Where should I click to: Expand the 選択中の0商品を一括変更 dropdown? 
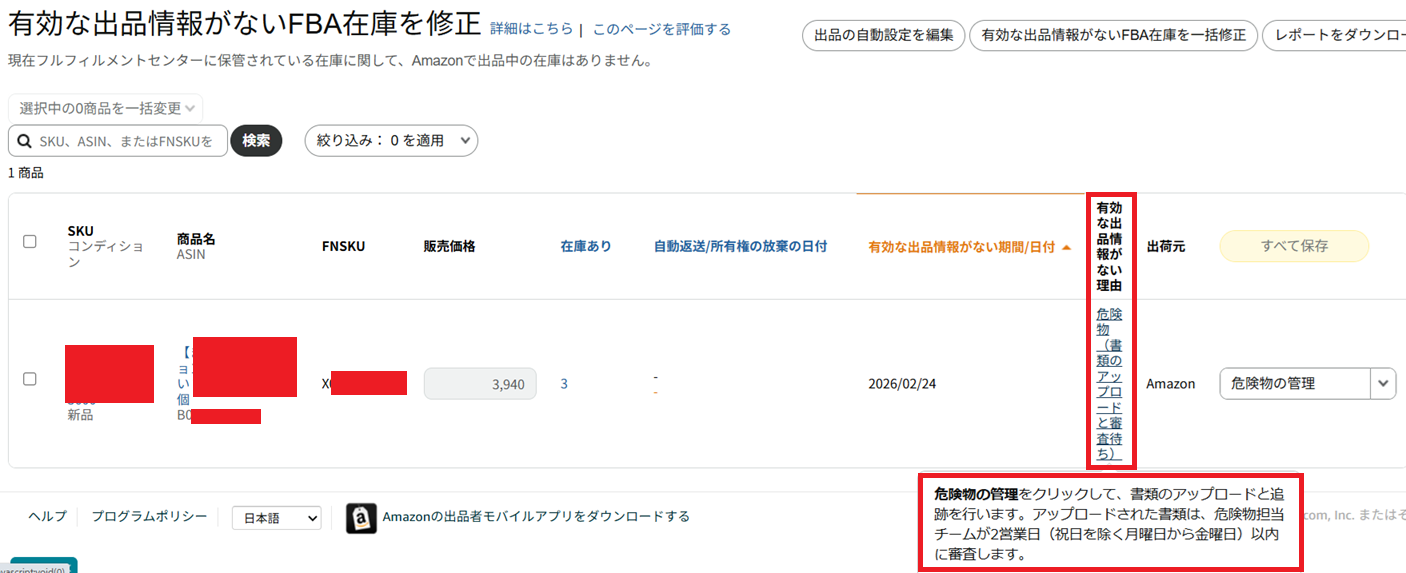tap(105, 108)
